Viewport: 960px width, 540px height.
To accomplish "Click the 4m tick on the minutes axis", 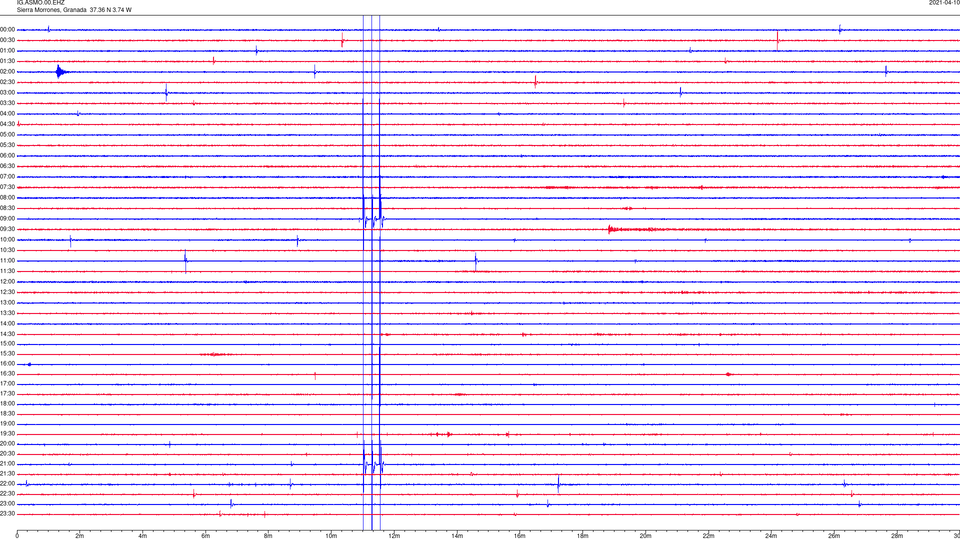I will coord(143,536).
